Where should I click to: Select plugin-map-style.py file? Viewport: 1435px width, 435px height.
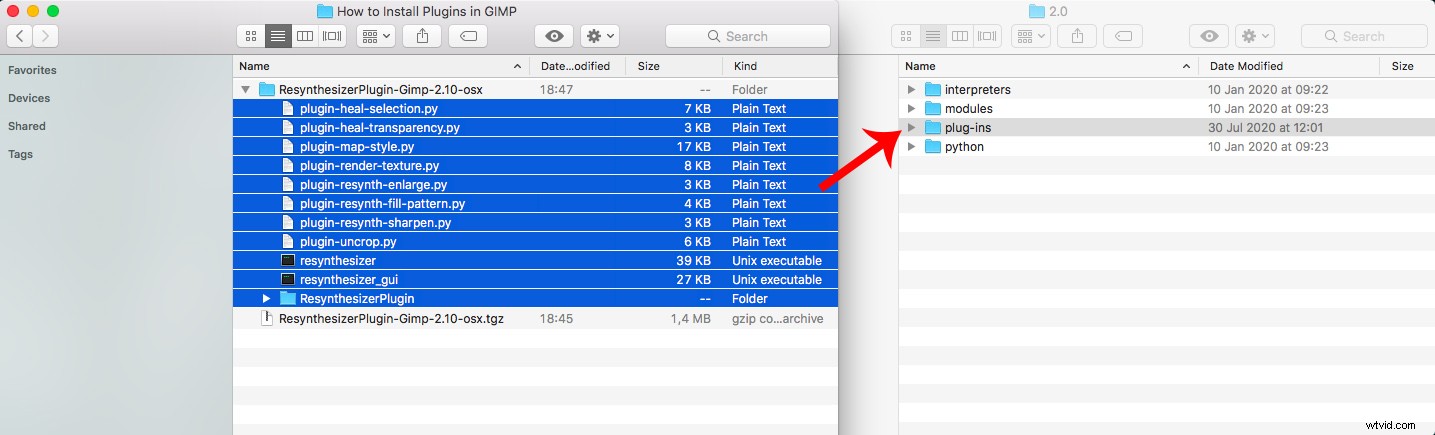coord(535,146)
